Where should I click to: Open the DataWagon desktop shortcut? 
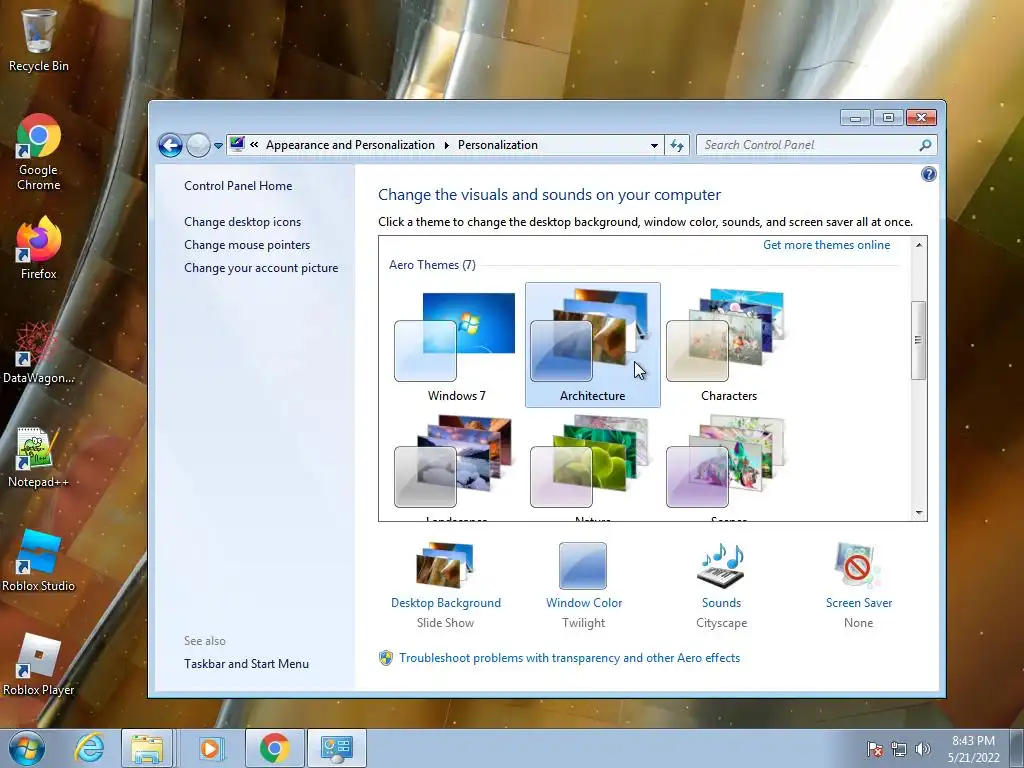pos(39,353)
